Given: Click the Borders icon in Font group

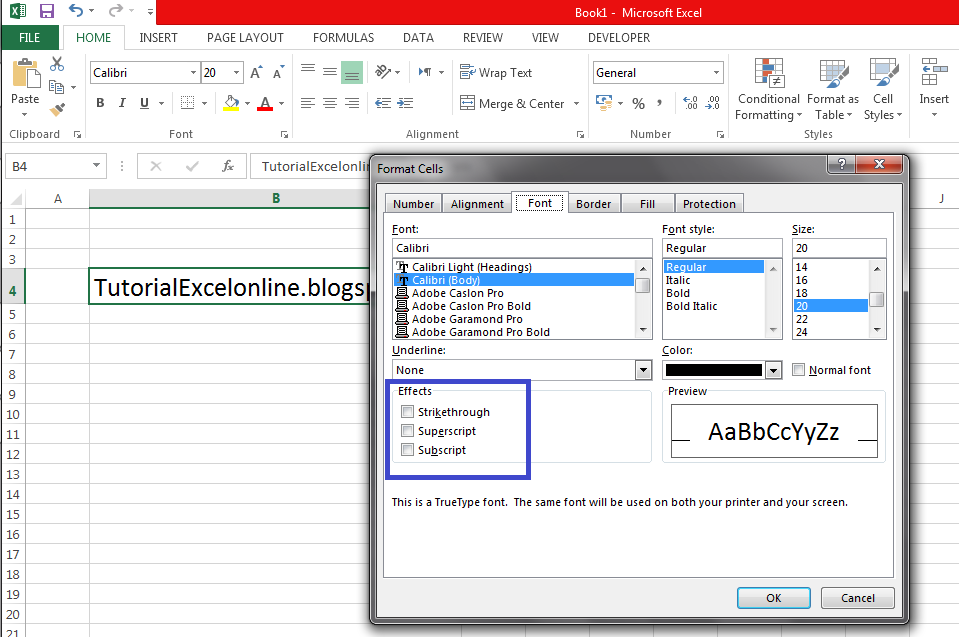Looking at the screenshot, I should pyautogui.click(x=188, y=103).
